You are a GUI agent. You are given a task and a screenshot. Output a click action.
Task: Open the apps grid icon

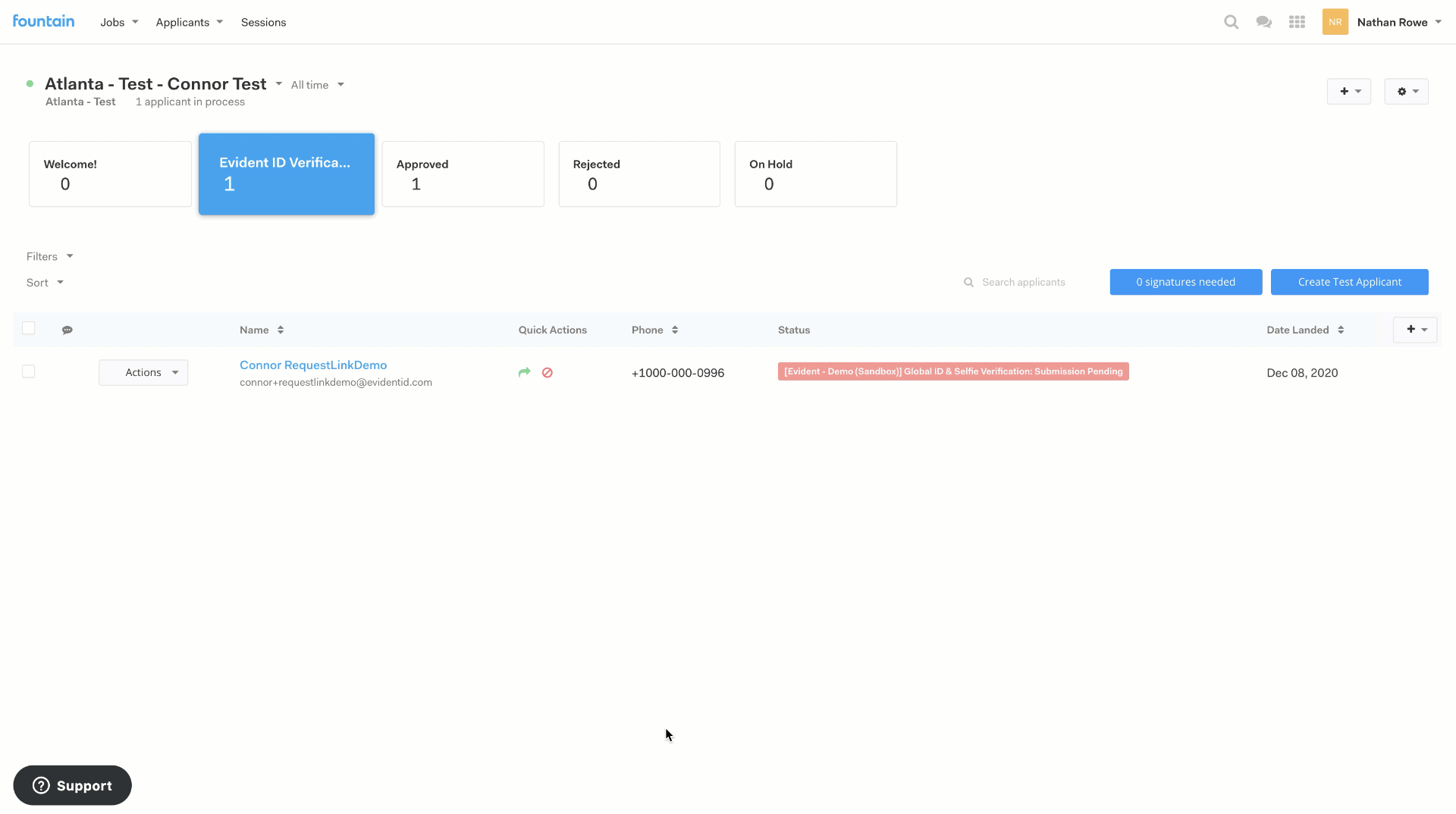(1297, 22)
